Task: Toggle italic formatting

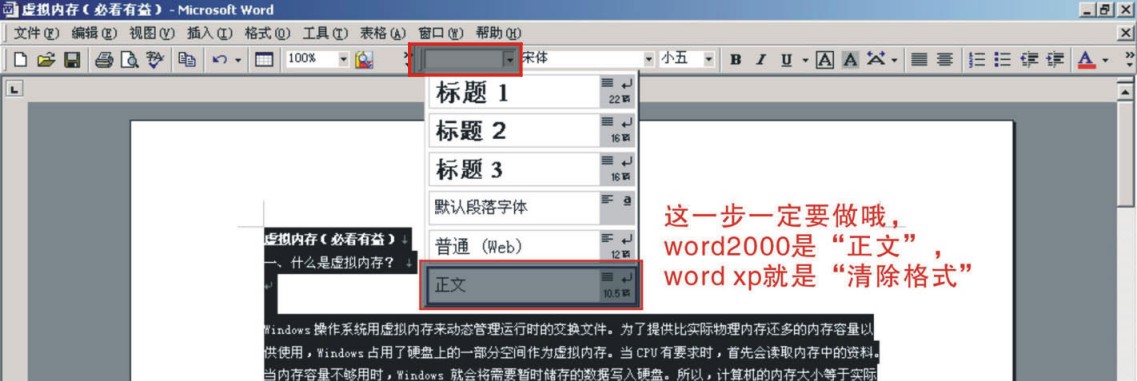Action: click(x=760, y=60)
